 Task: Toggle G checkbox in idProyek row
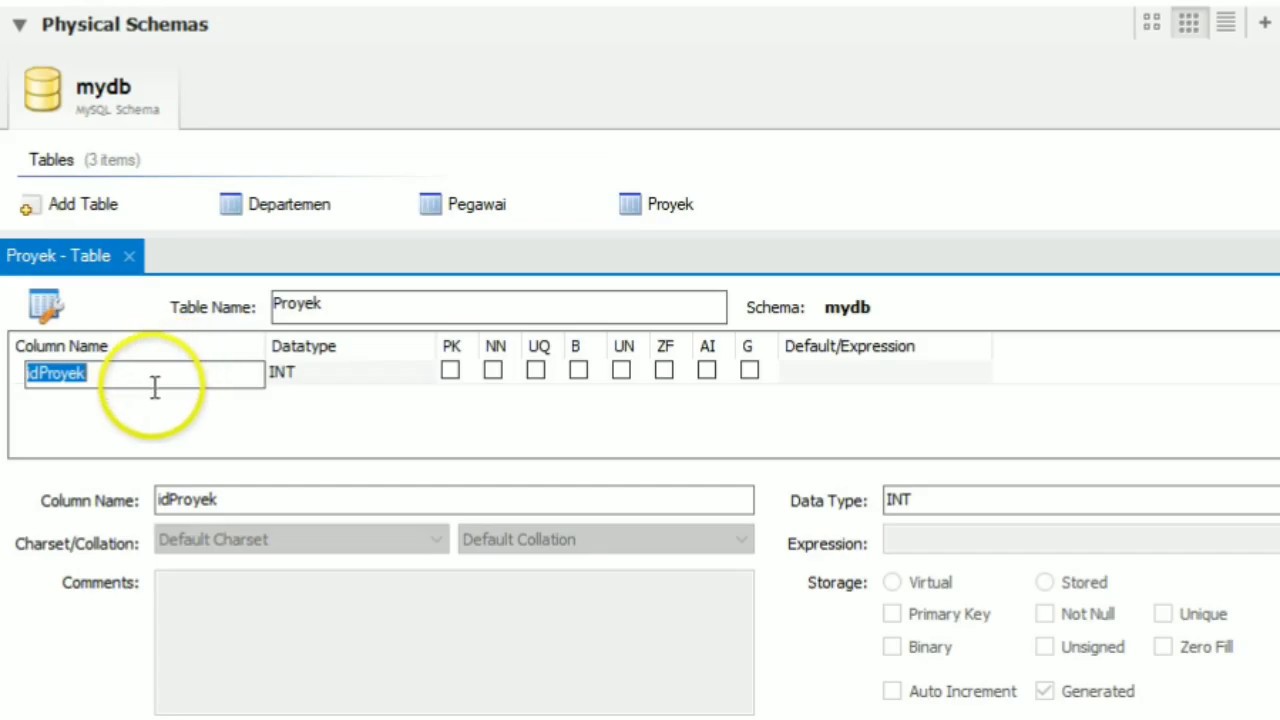pos(750,371)
